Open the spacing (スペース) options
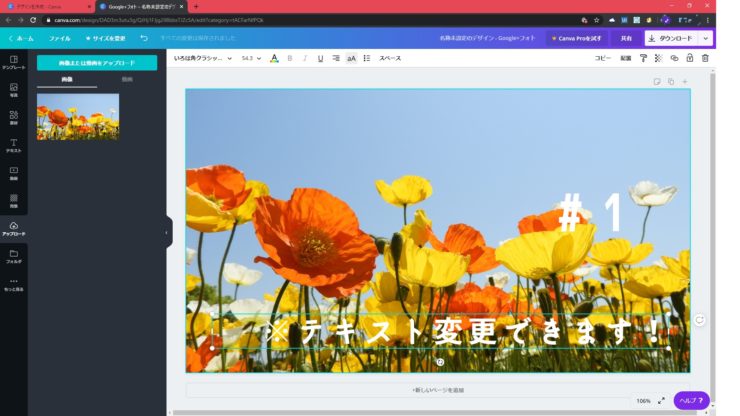This screenshot has width=740, height=416. (390, 58)
